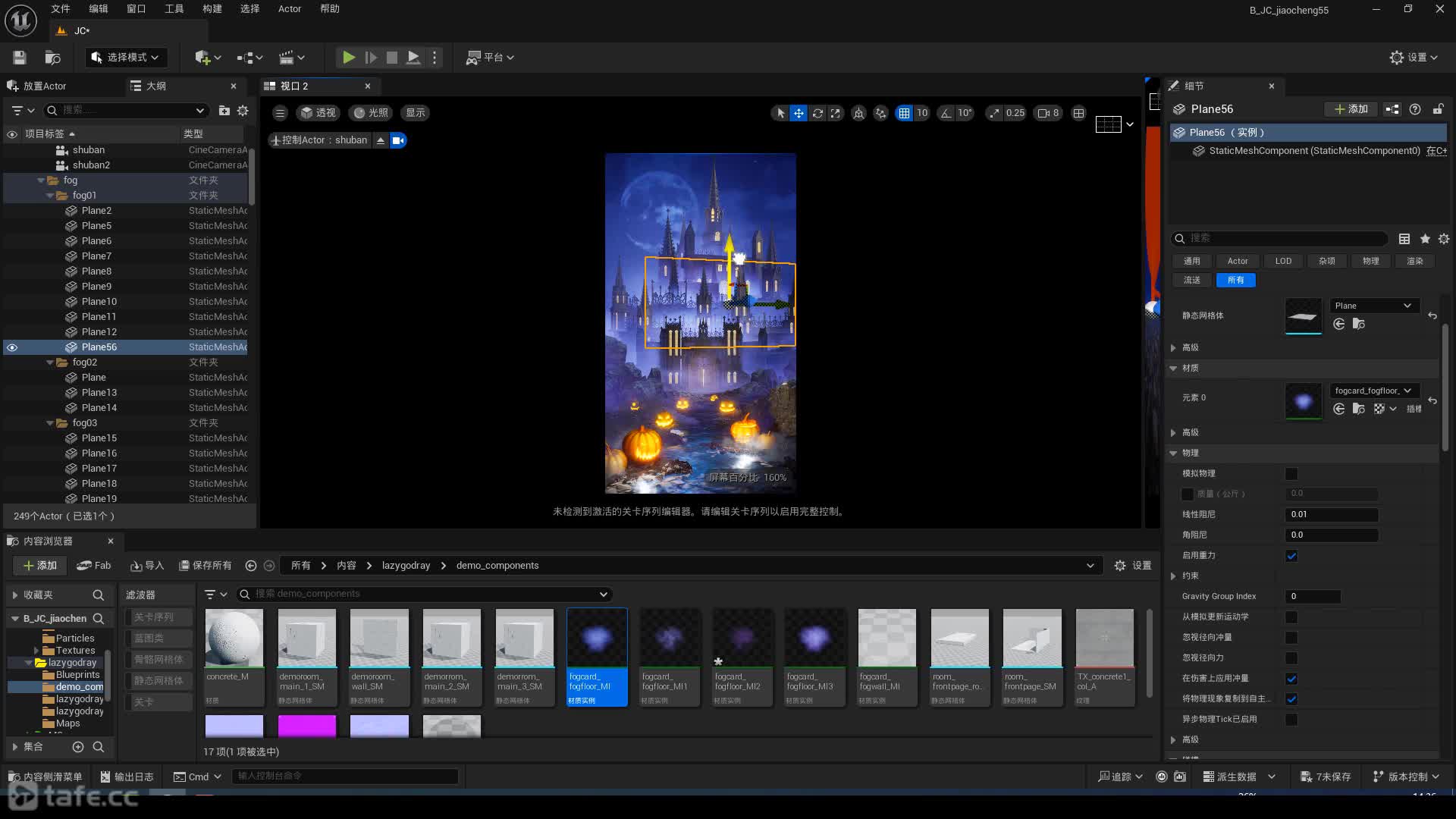Add new collection with plus icon
The image size is (1456, 819).
pyautogui.click(x=78, y=747)
